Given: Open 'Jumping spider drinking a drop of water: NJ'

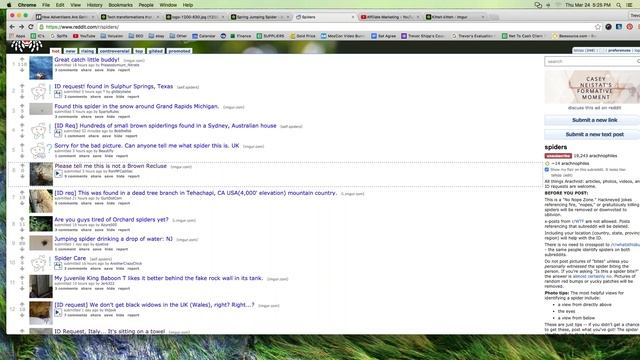Looking at the screenshot, I should coord(113,239).
